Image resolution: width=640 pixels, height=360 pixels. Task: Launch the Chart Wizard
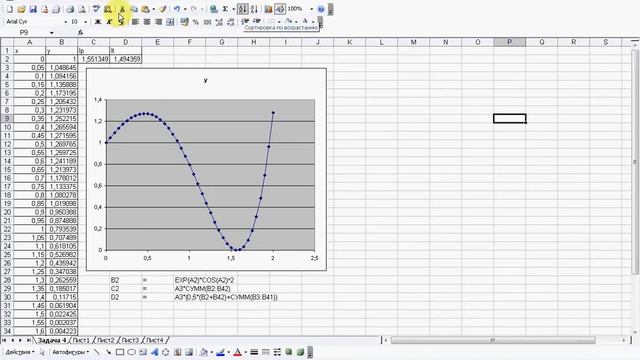tap(269, 9)
